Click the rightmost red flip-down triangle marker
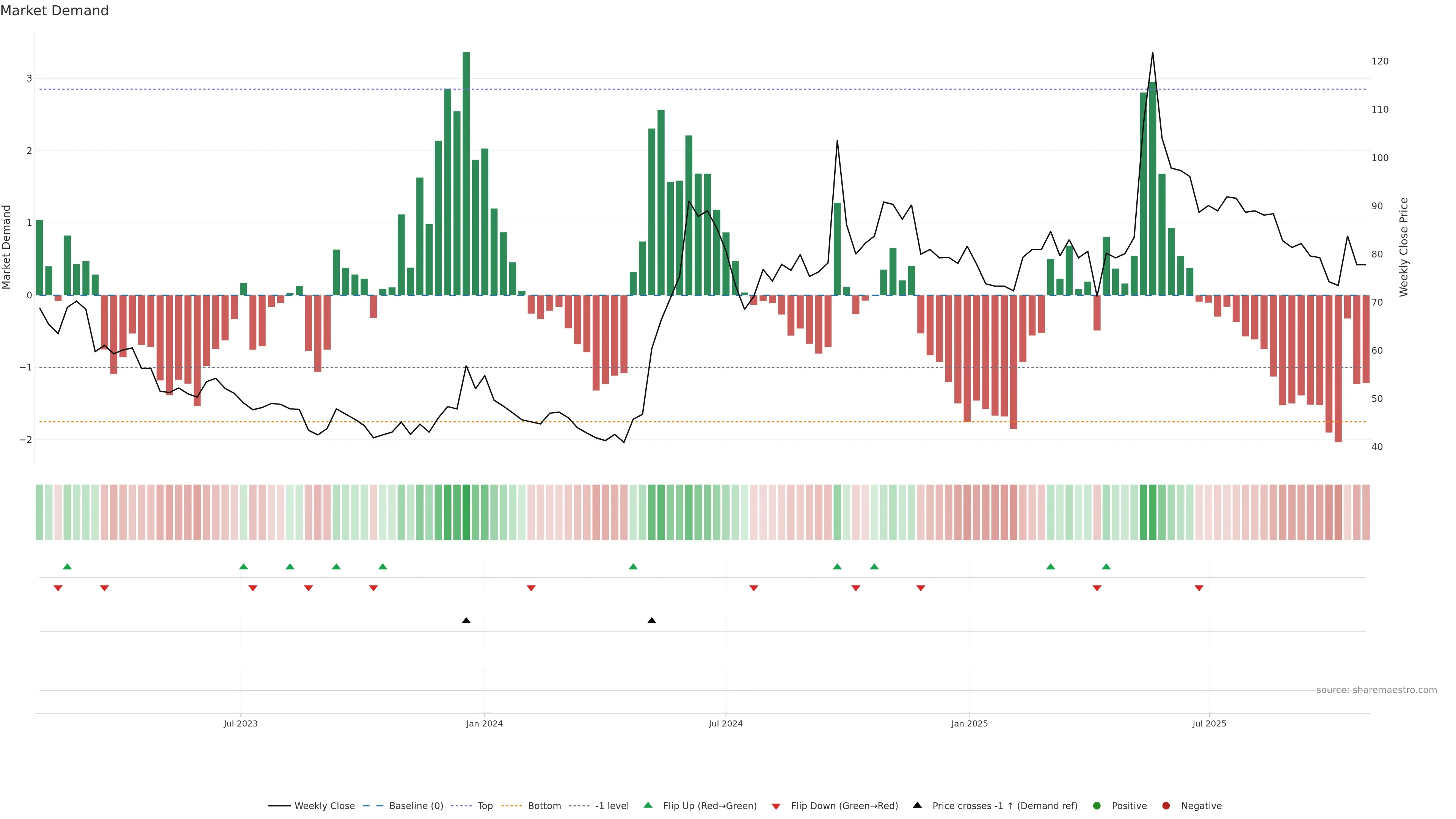The width and height of the screenshot is (1456, 819). (x=1199, y=588)
